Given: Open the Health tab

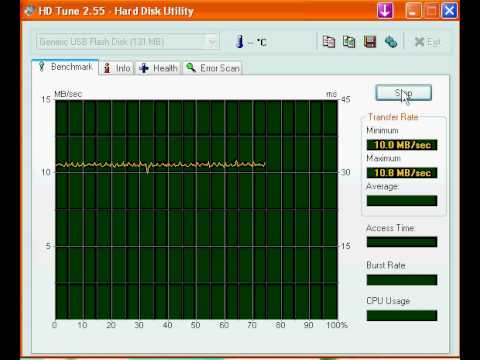Looking at the screenshot, I should (x=159, y=68).
